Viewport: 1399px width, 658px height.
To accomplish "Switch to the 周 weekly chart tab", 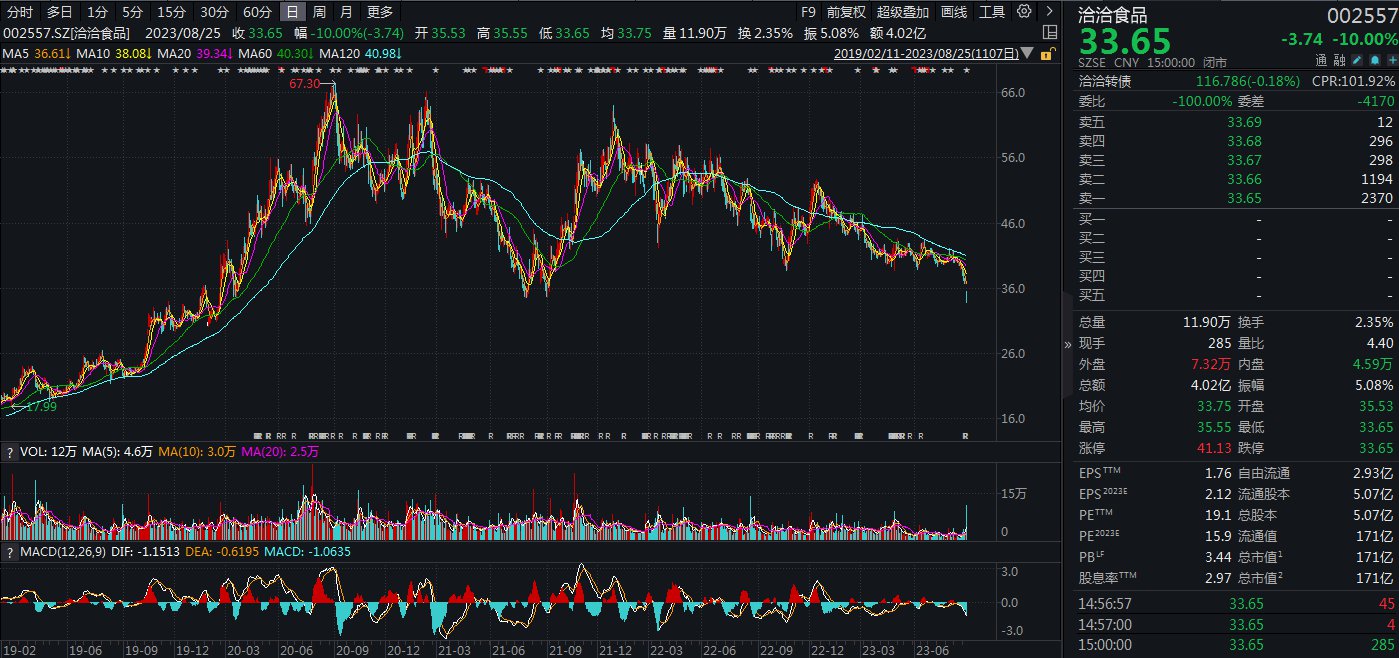I will point(319,11).
